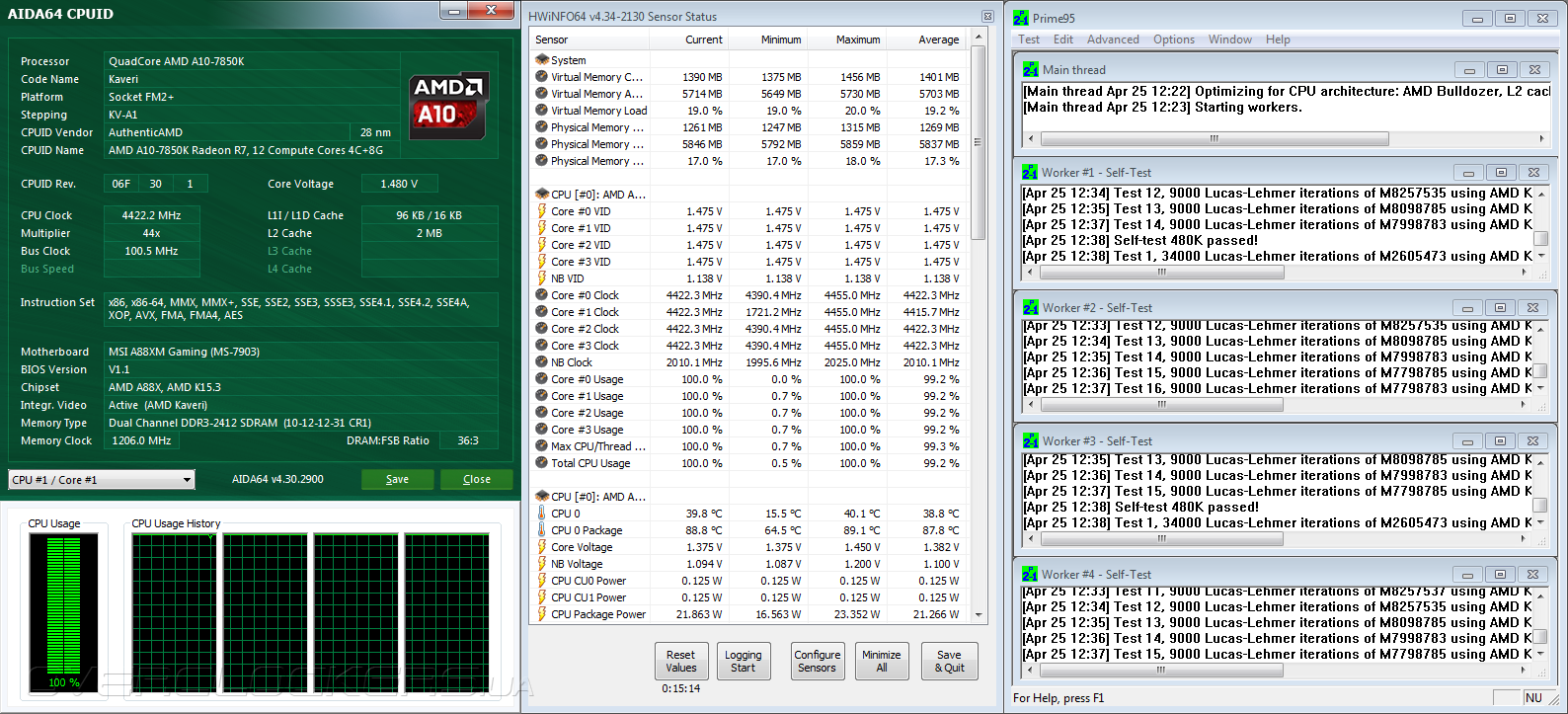Screen dimensions: 1568x714
Task: Click Save & Quit in HWiNFO64
Action: [x=949, y=662]
